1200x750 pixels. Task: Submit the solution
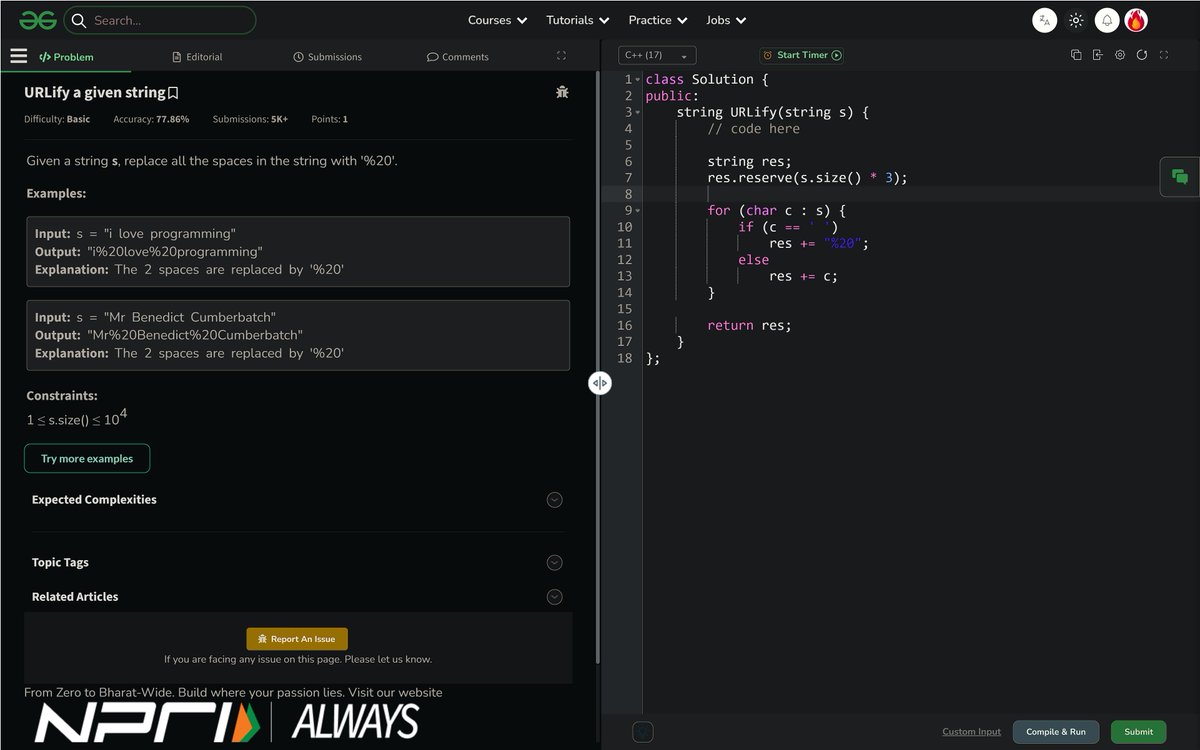1138,732
